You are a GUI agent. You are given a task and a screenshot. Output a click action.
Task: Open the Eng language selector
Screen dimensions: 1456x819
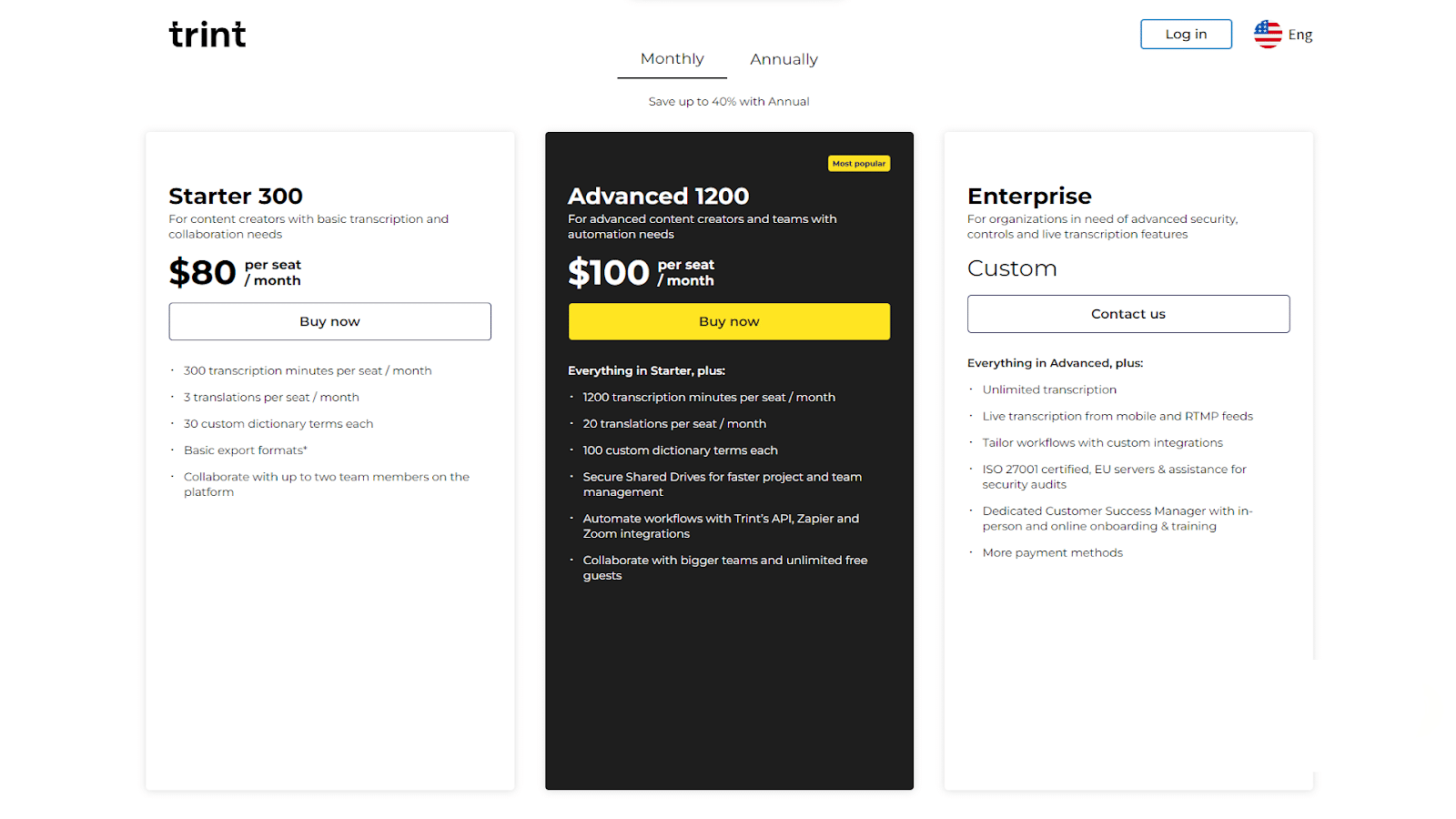point(1299,34)
